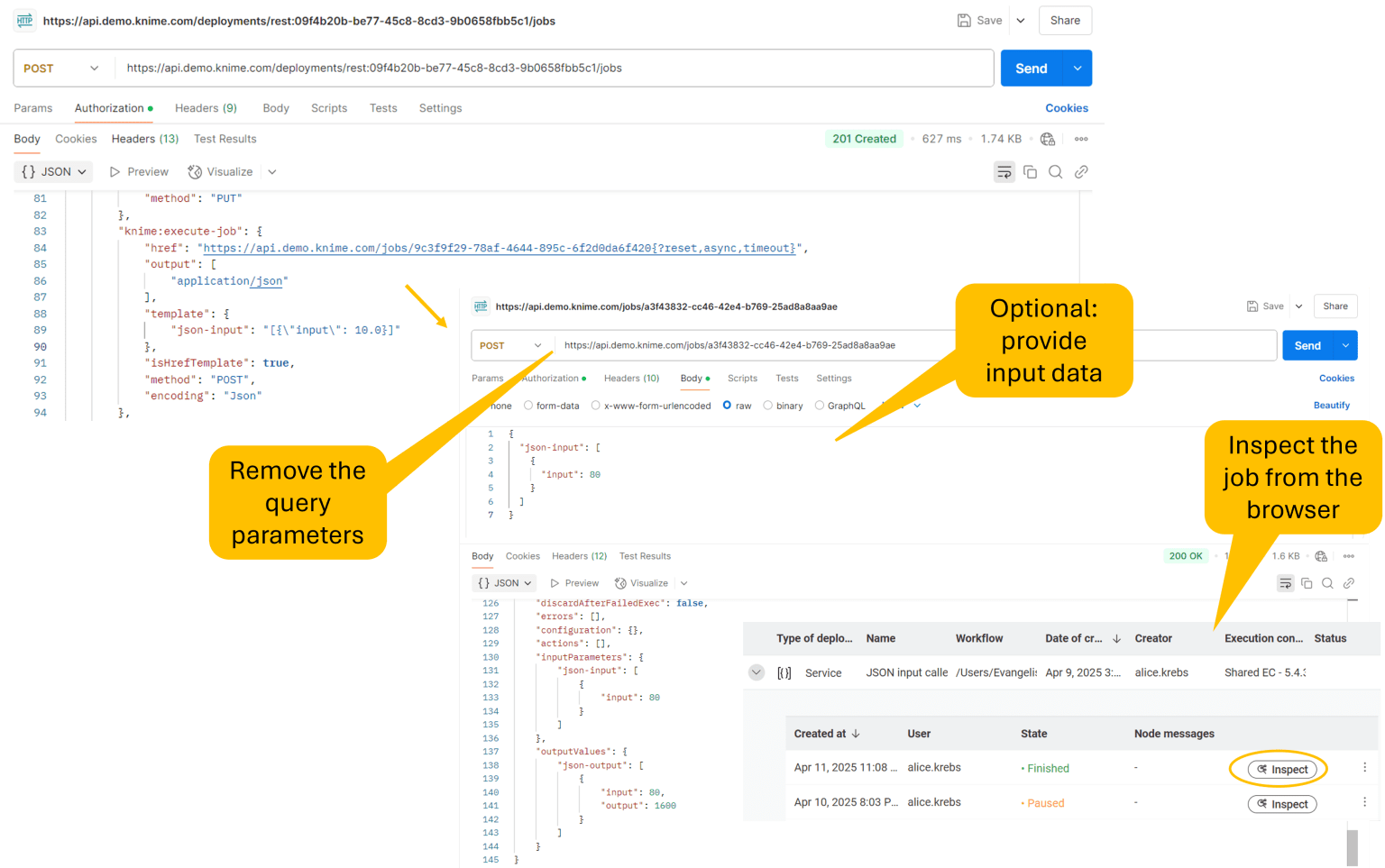Open Send options arrow in deployments request
Screen dimensions: 1385x868
point(1078,69)
